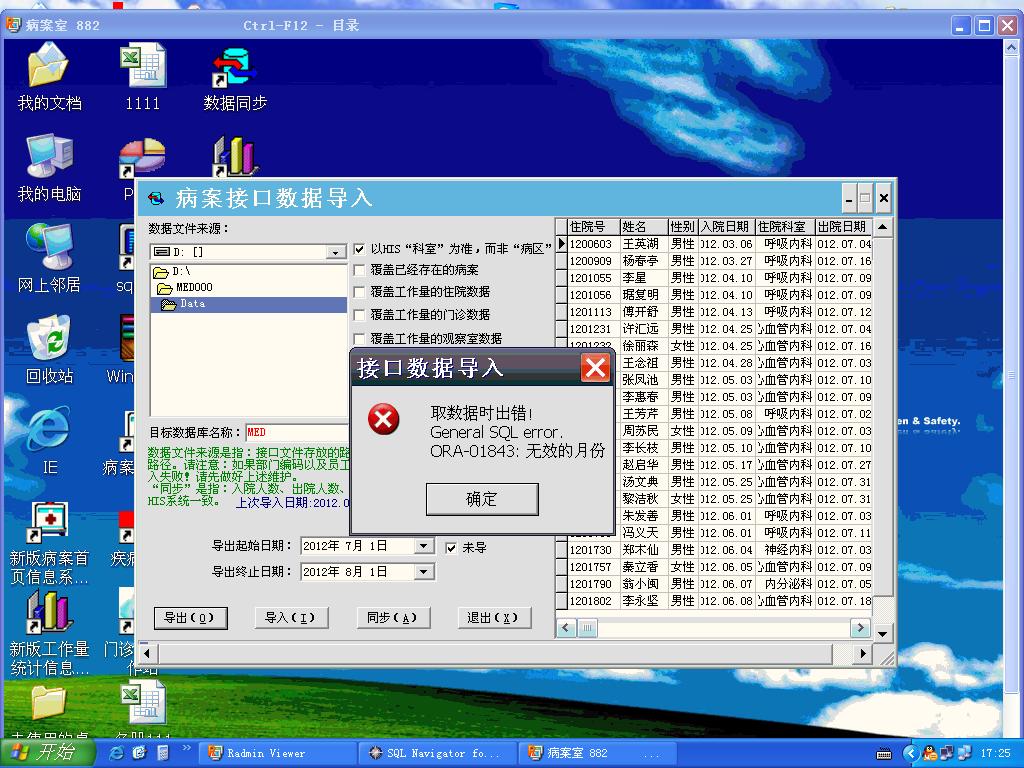This screenshot has height=768, width=1024.
Task: Open 导出起始日期 date dropdown
Action: [x=423, y=546]
